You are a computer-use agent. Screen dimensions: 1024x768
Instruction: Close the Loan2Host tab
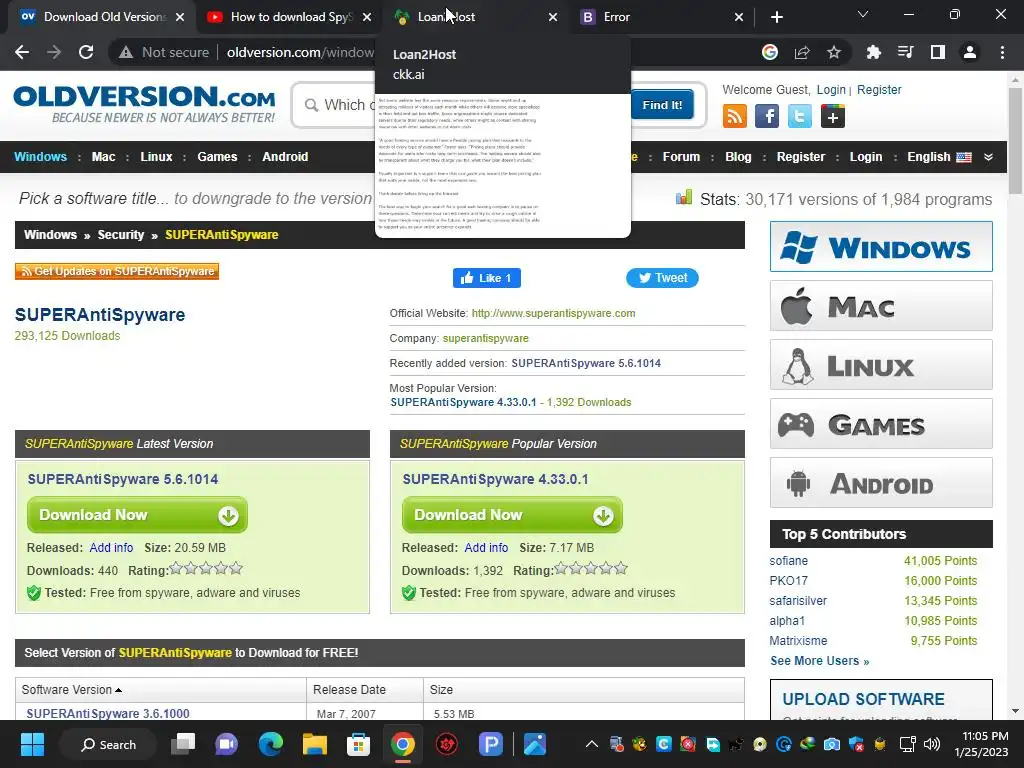tap(552, 17)
